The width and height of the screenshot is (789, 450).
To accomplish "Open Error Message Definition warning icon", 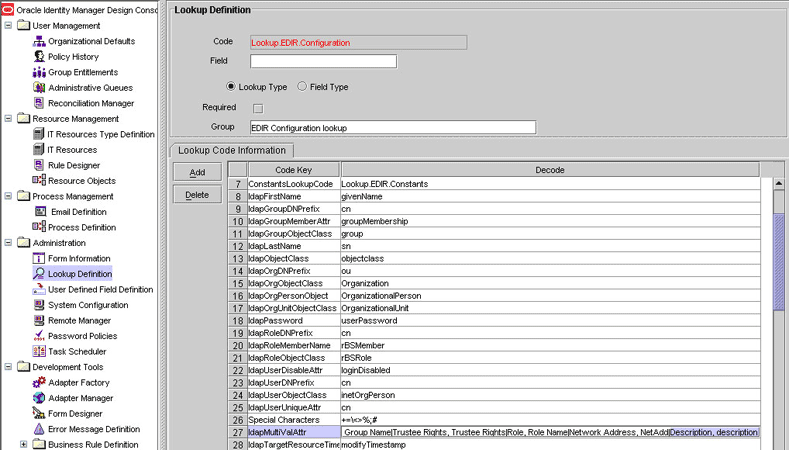I will [x=39, y=429].
